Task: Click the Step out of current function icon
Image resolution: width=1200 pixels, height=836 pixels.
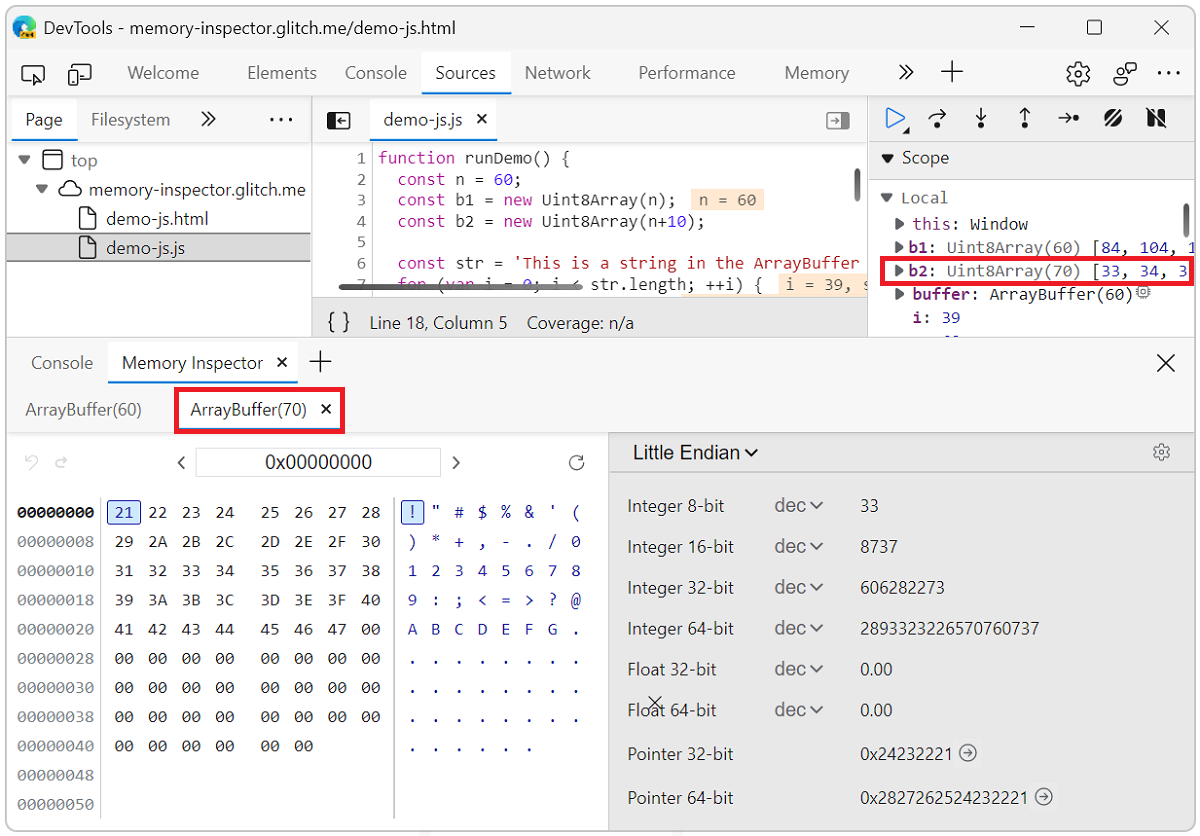Action: point(1025,118)
